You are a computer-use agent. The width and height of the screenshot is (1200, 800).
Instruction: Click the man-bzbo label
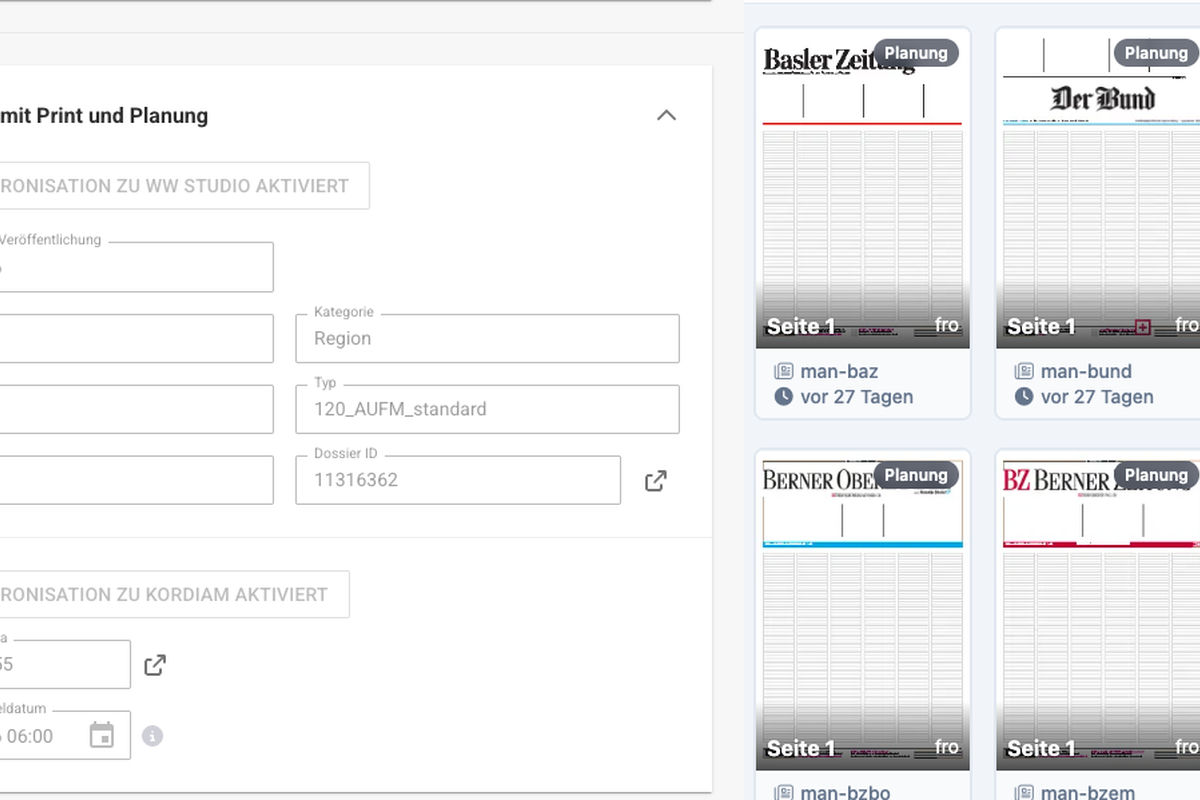(x=845, y=793)
